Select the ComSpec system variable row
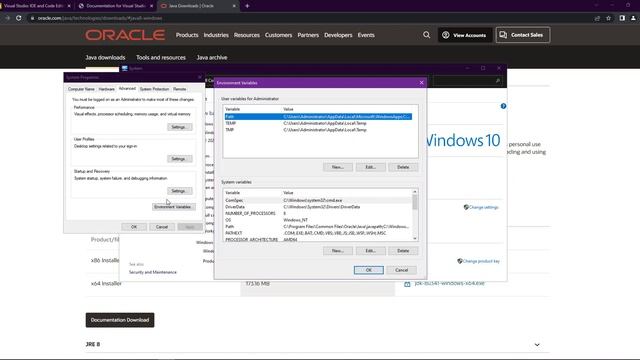 (x=318, y=200)
